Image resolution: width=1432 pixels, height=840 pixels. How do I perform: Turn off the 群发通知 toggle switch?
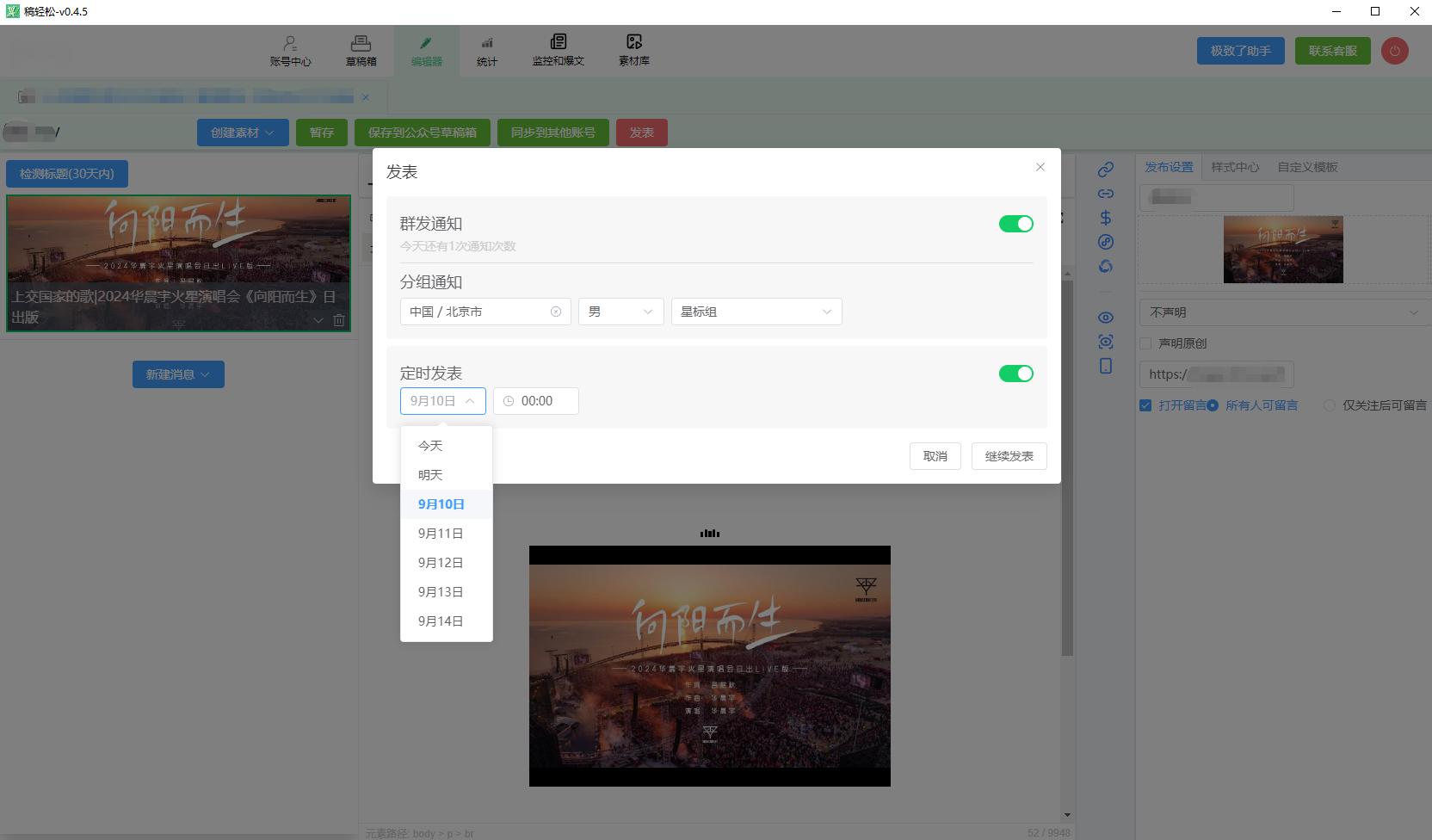[x=1015, y=224]
